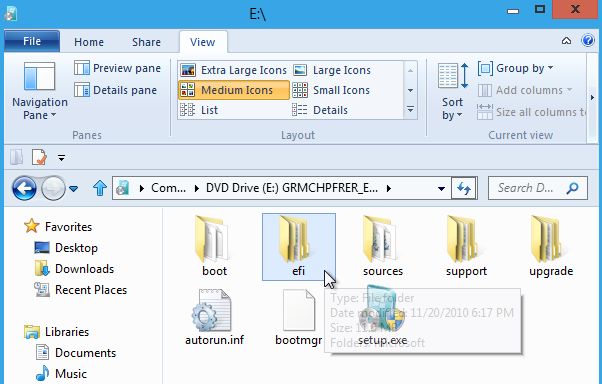Toggle the Details pane

click(116, 90)
